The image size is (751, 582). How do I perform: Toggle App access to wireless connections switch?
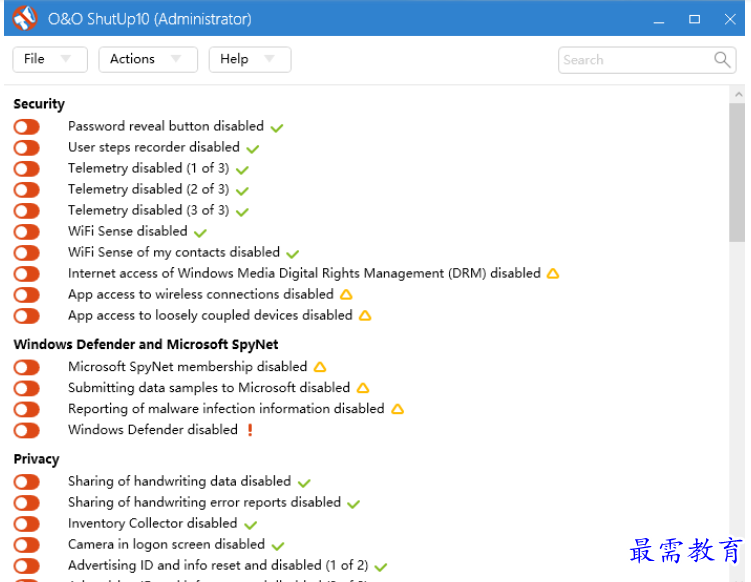point(26,295)
